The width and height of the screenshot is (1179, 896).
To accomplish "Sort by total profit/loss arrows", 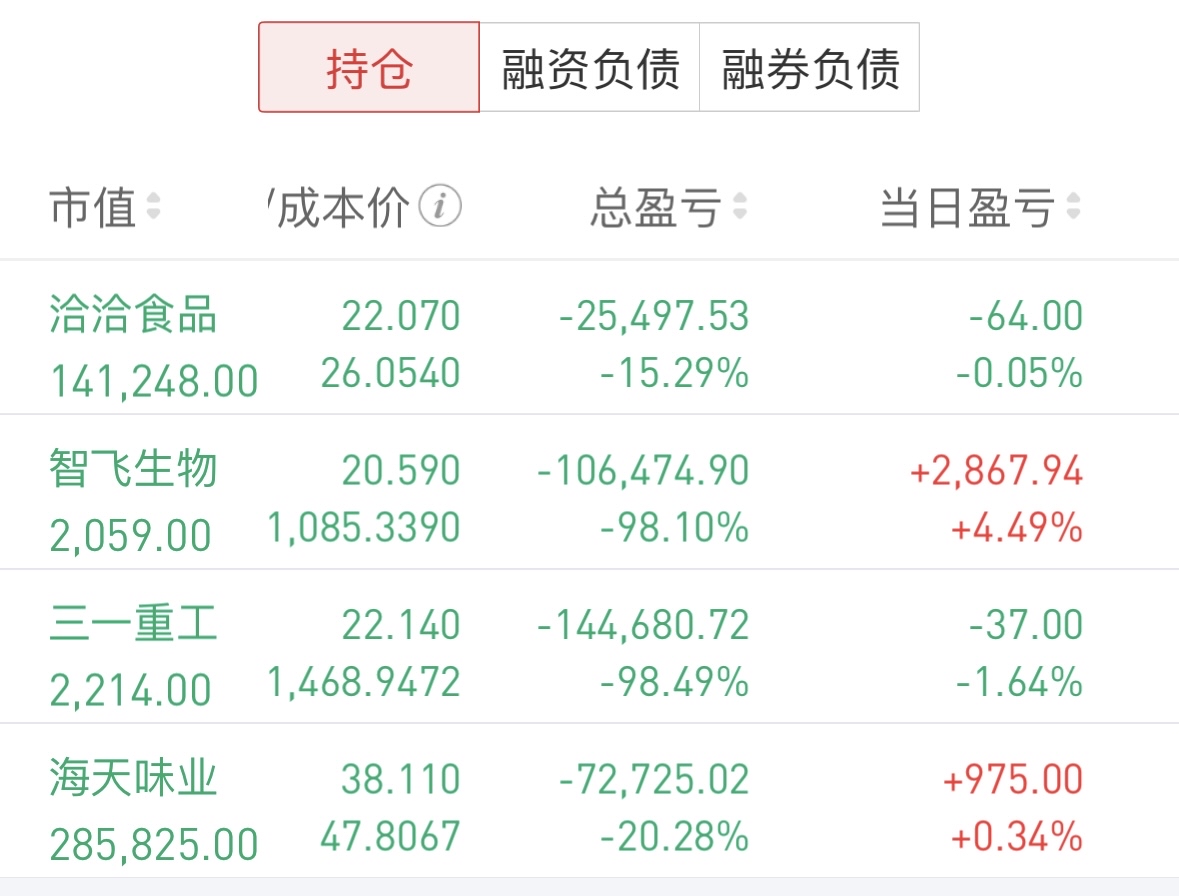I will pos(740,206).
